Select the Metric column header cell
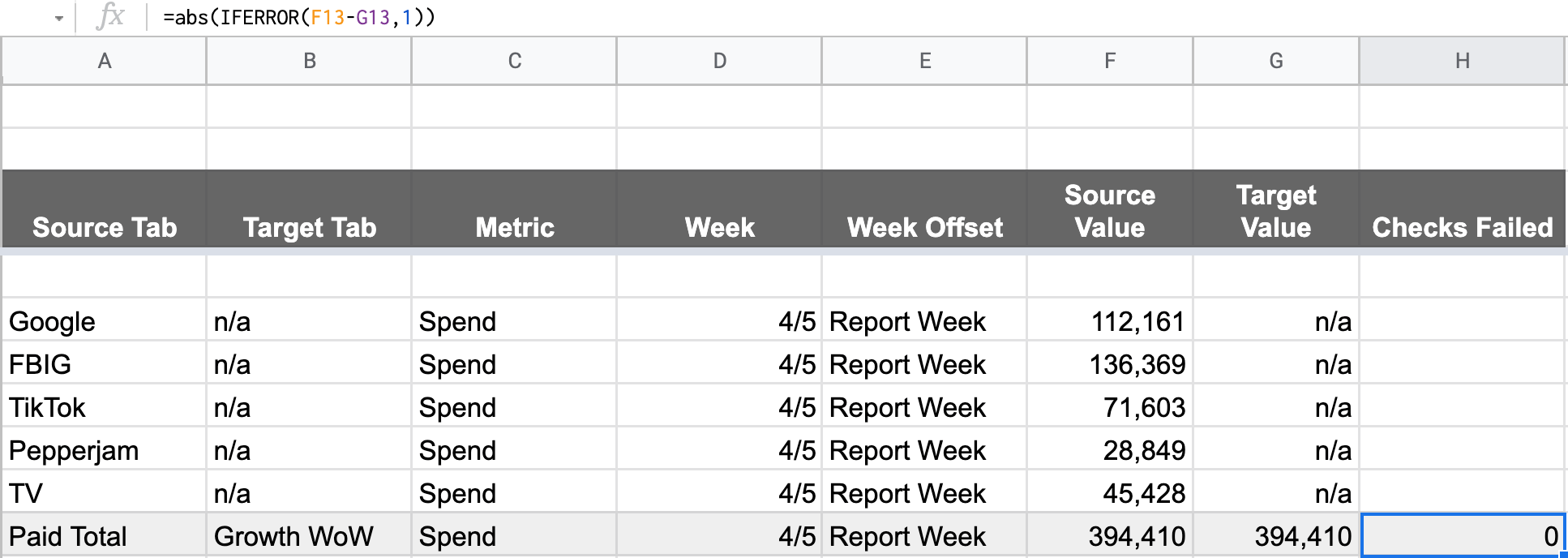 coord(514,208)
